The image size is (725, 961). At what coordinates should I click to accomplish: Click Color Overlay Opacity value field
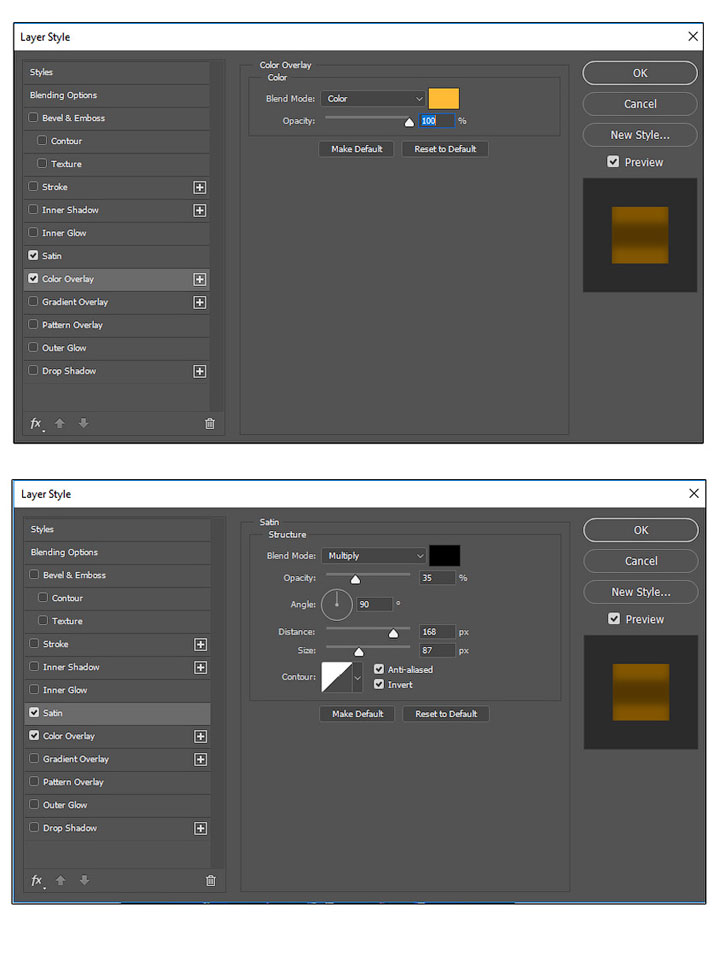point(437,121)
